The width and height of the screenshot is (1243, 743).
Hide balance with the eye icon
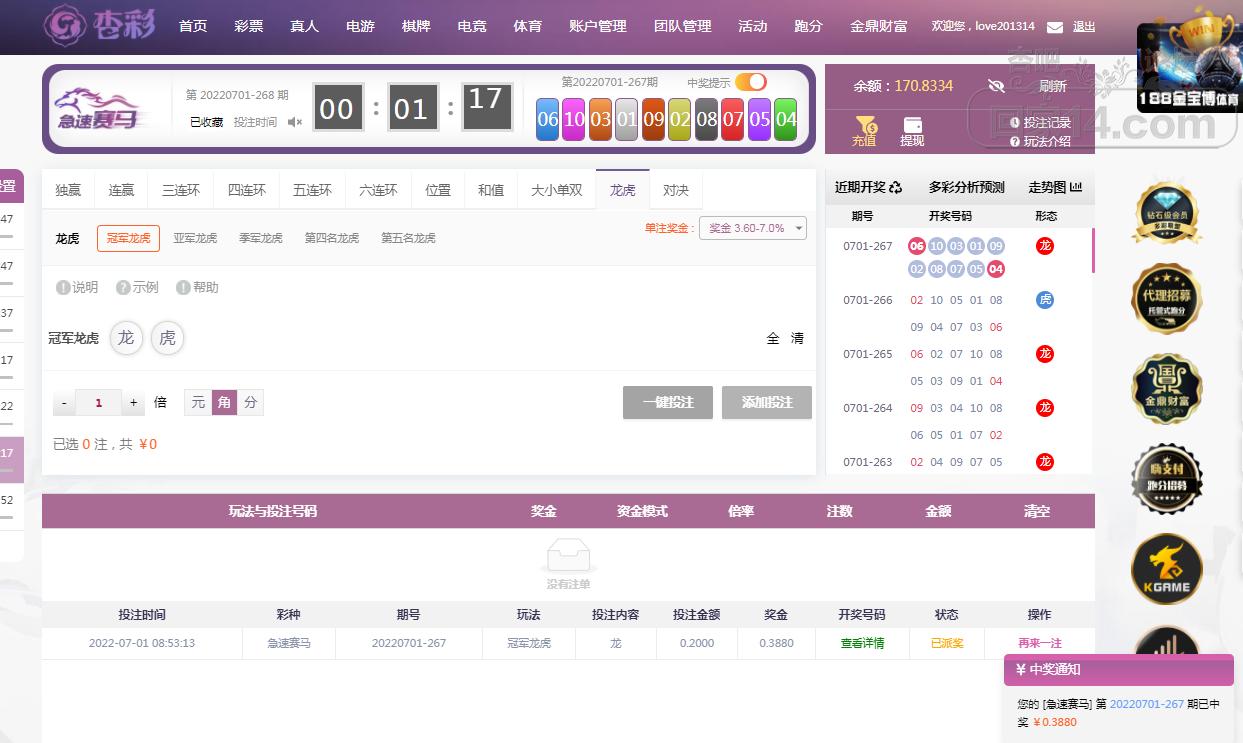point(995,87)
